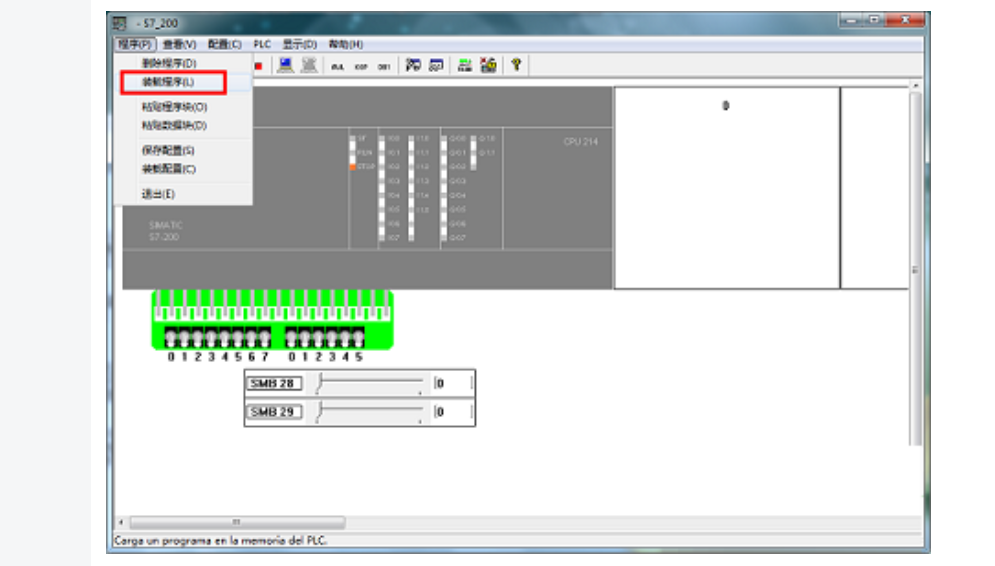Viewport: 995px width, 566px height.
Task: Click the horizontal scrollbar left arrow
Action: (121, 522)
